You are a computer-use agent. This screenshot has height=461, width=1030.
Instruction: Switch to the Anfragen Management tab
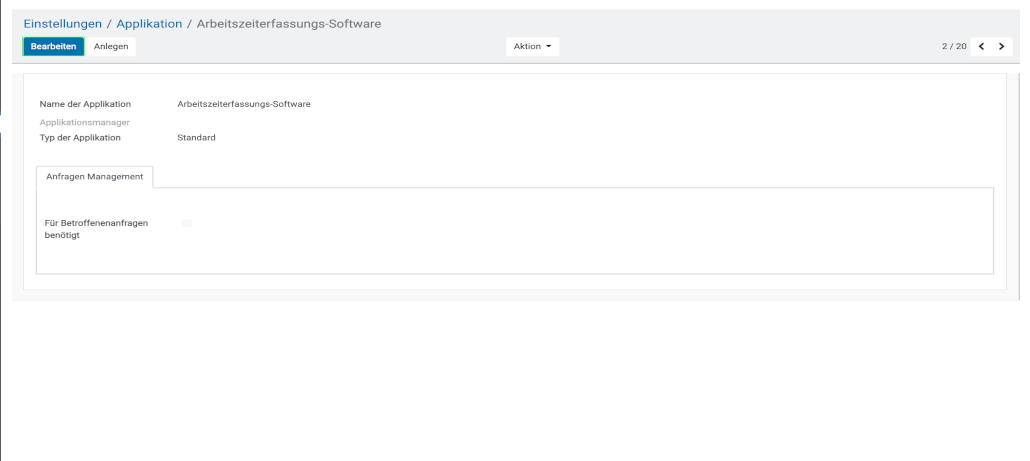pyautogui.click(x=94, y=177)
